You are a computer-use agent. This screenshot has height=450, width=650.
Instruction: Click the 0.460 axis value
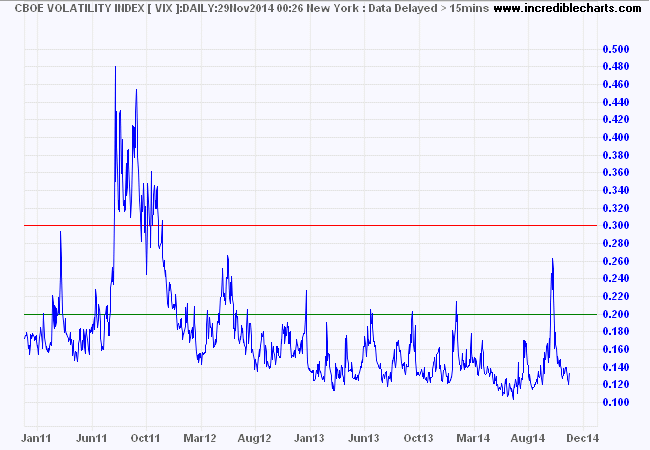616,84
